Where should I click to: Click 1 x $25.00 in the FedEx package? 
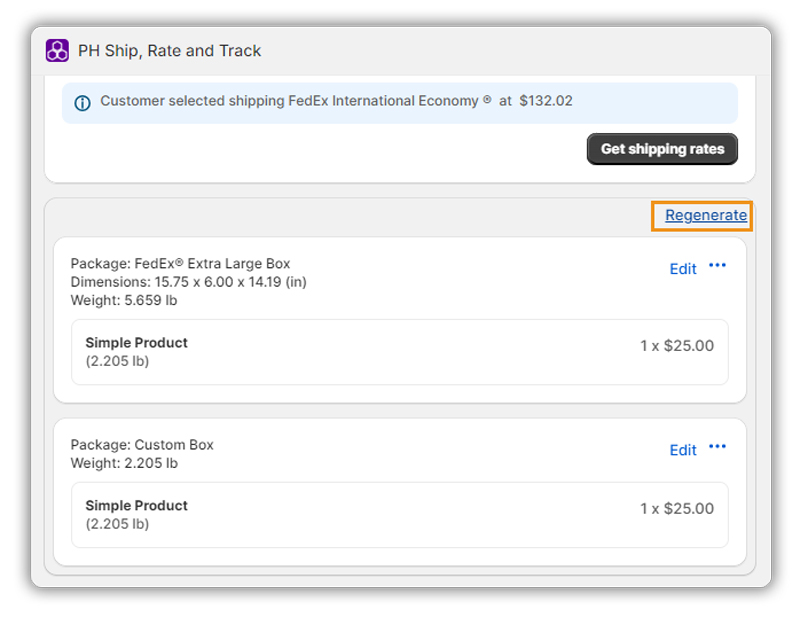(677, 346)
